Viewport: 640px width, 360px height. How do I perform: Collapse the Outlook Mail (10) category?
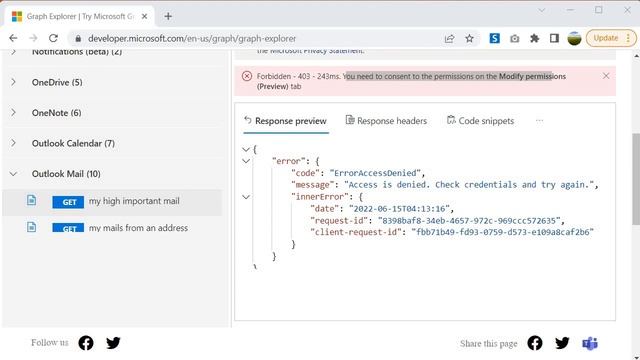(x=13, y=174)
